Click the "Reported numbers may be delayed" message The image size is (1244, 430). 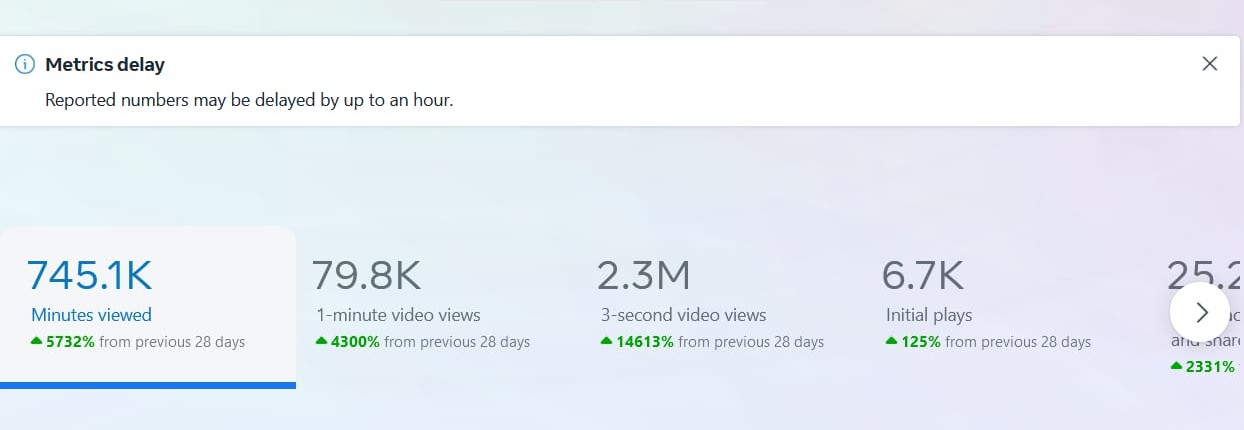click(249, 100)
